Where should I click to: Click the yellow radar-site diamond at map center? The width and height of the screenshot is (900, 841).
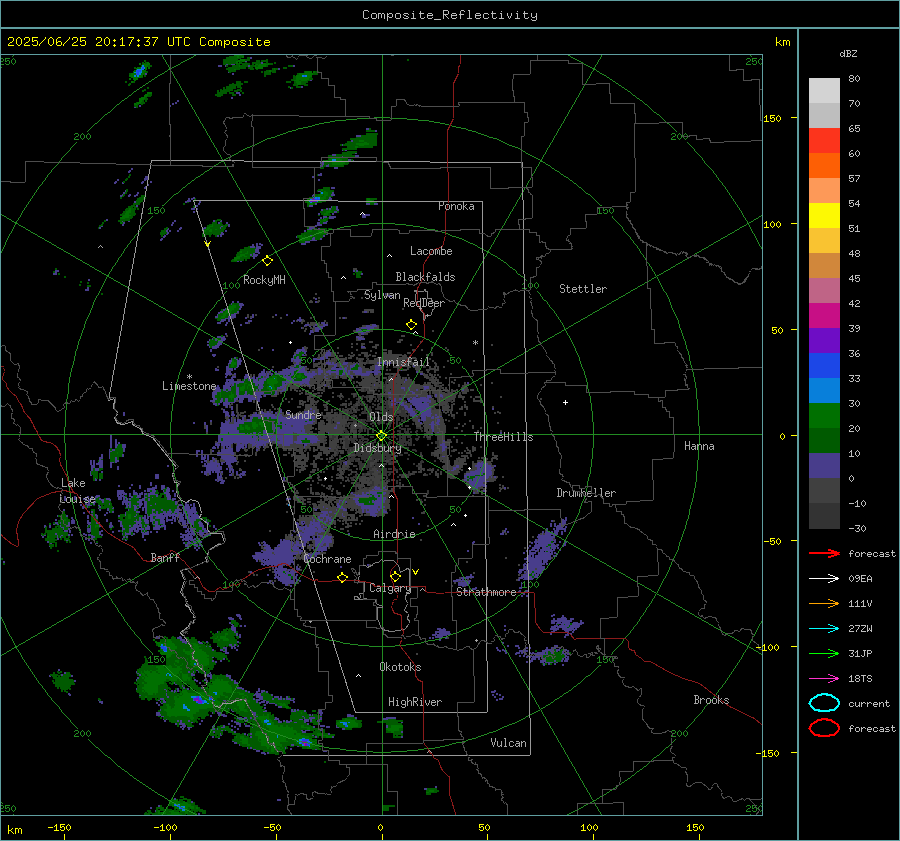point(382,436)
